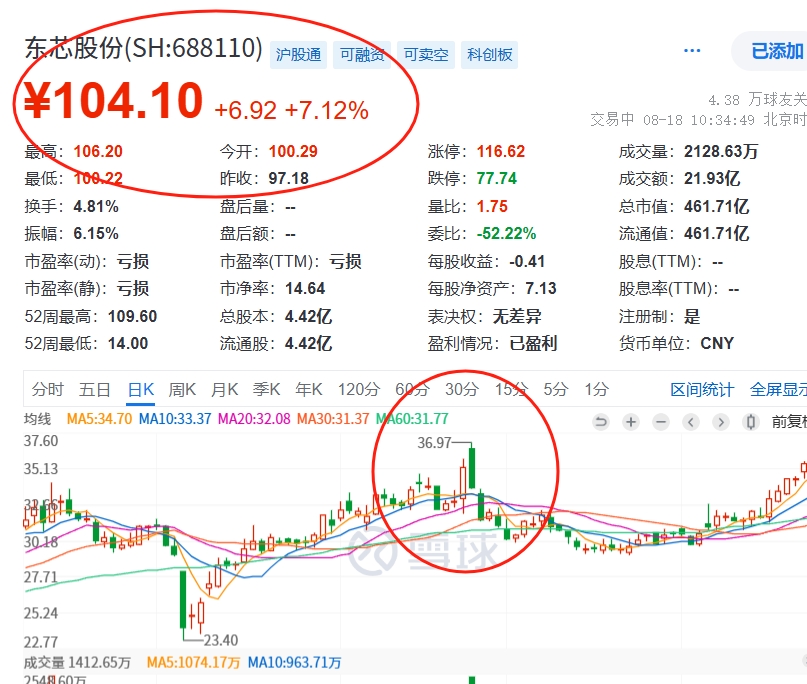Click the 23.40 low price marker
The width and height of the screenshot is (807, 684).
pyautogui.click(x=221, y=640)
